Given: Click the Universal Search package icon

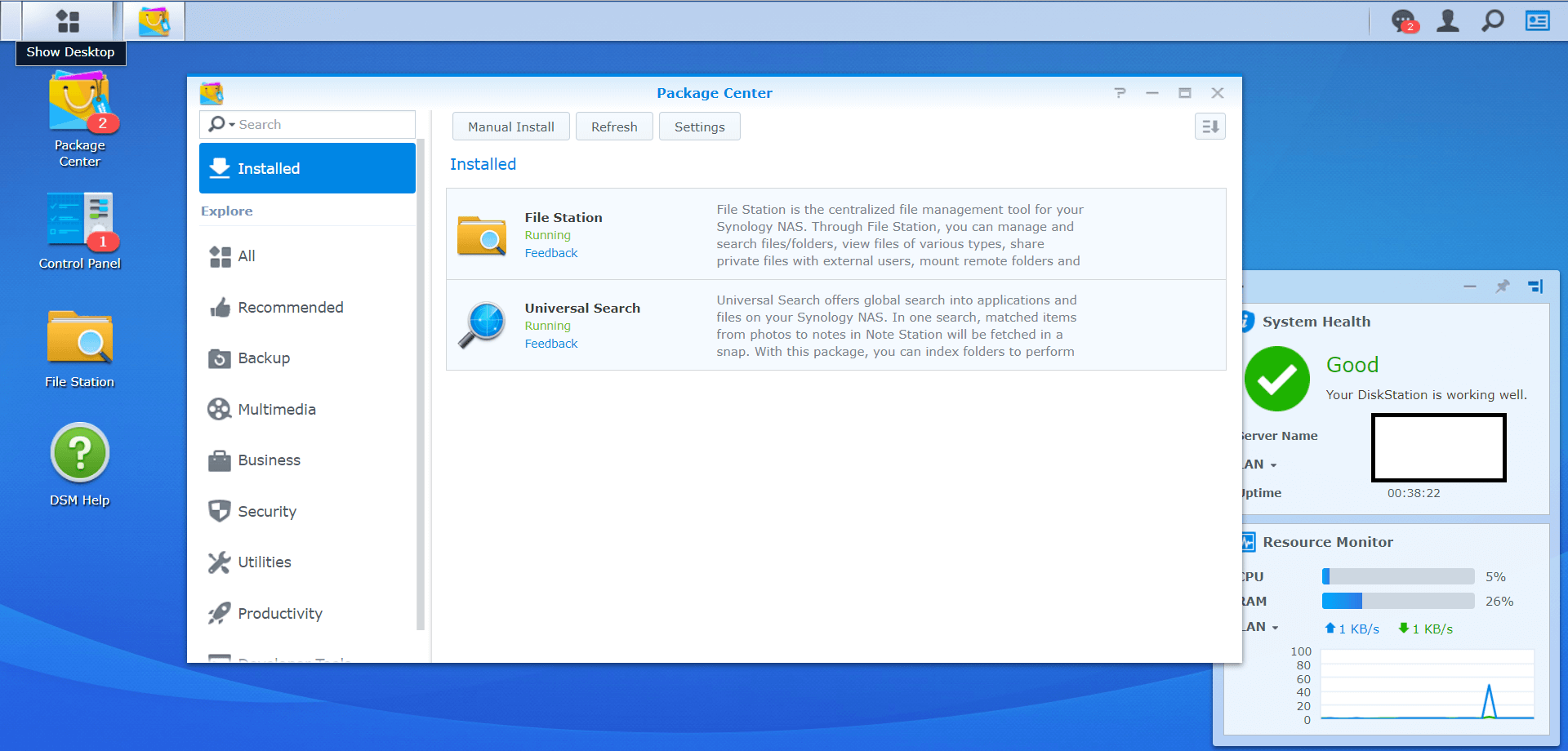Looking at the screenshot, I should [482, 325].
